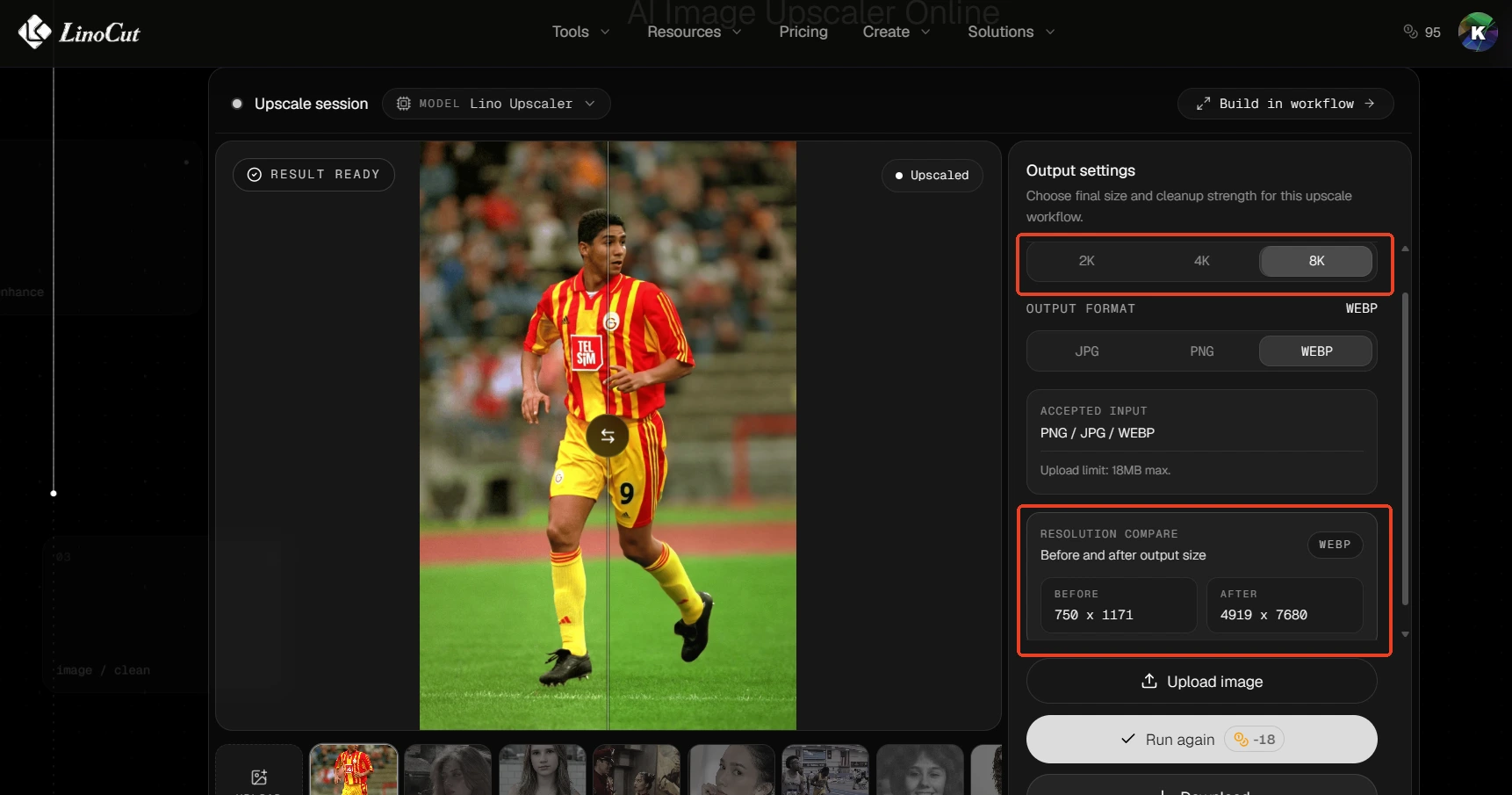Expand the Create chevron arrow
This screenshot has height=795, width=1512.
[x=925, y=32]
